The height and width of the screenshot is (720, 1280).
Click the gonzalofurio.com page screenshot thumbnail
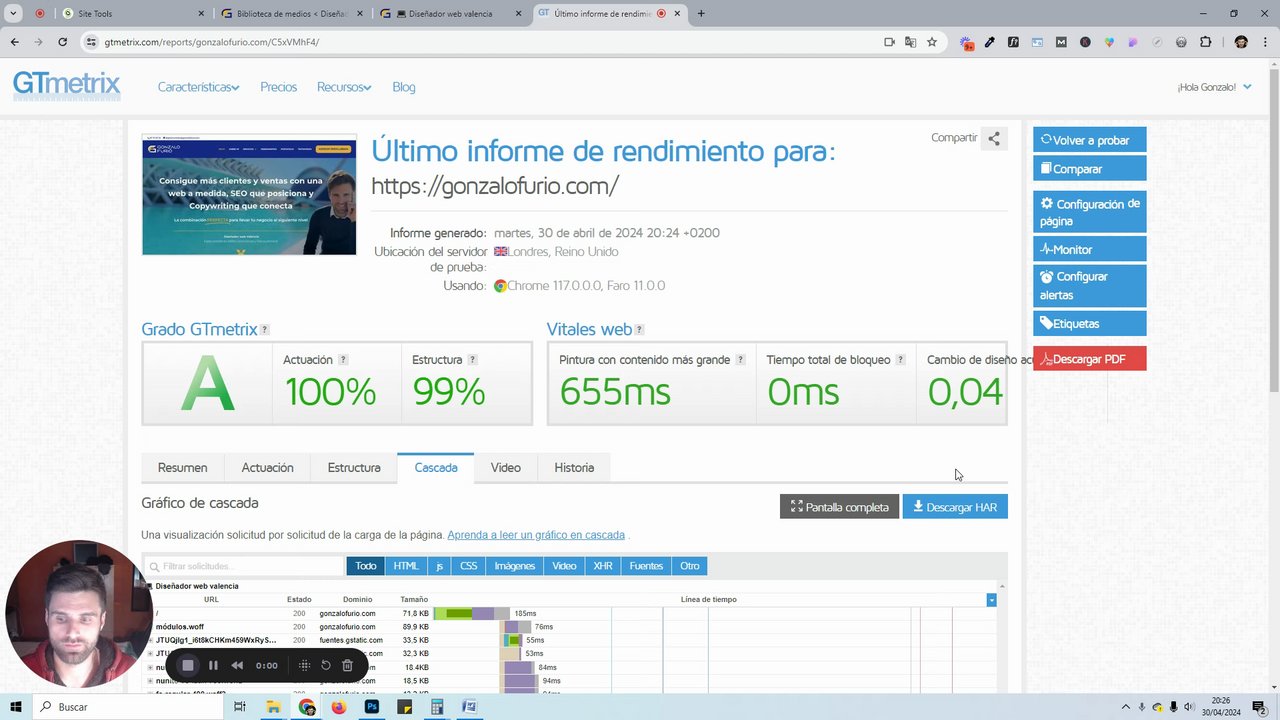point(249,195)
